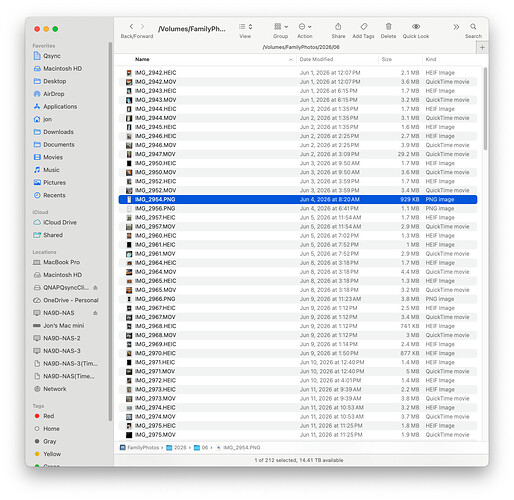Viewport: 514px width, 500px height.
Task: Select NA9D-NAS-3 in Locations
Action: point(62,351)
